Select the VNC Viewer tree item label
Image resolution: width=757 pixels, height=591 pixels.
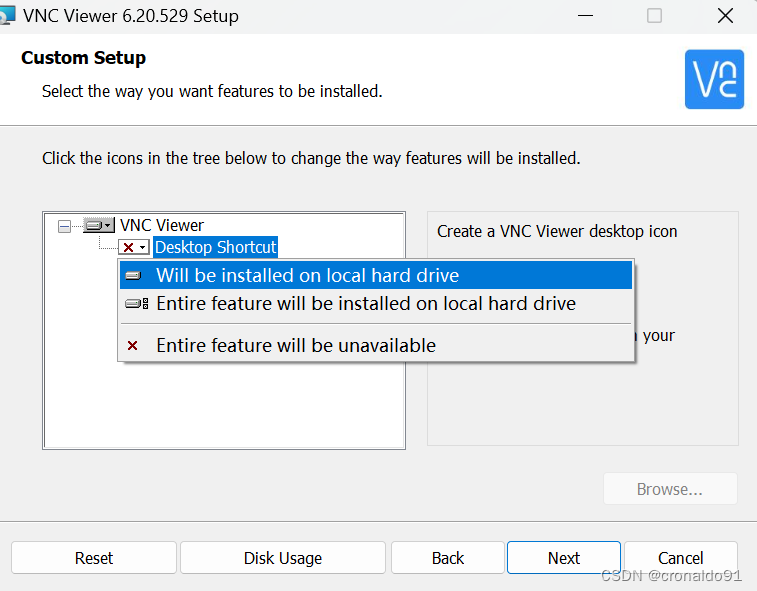point(162,225)
